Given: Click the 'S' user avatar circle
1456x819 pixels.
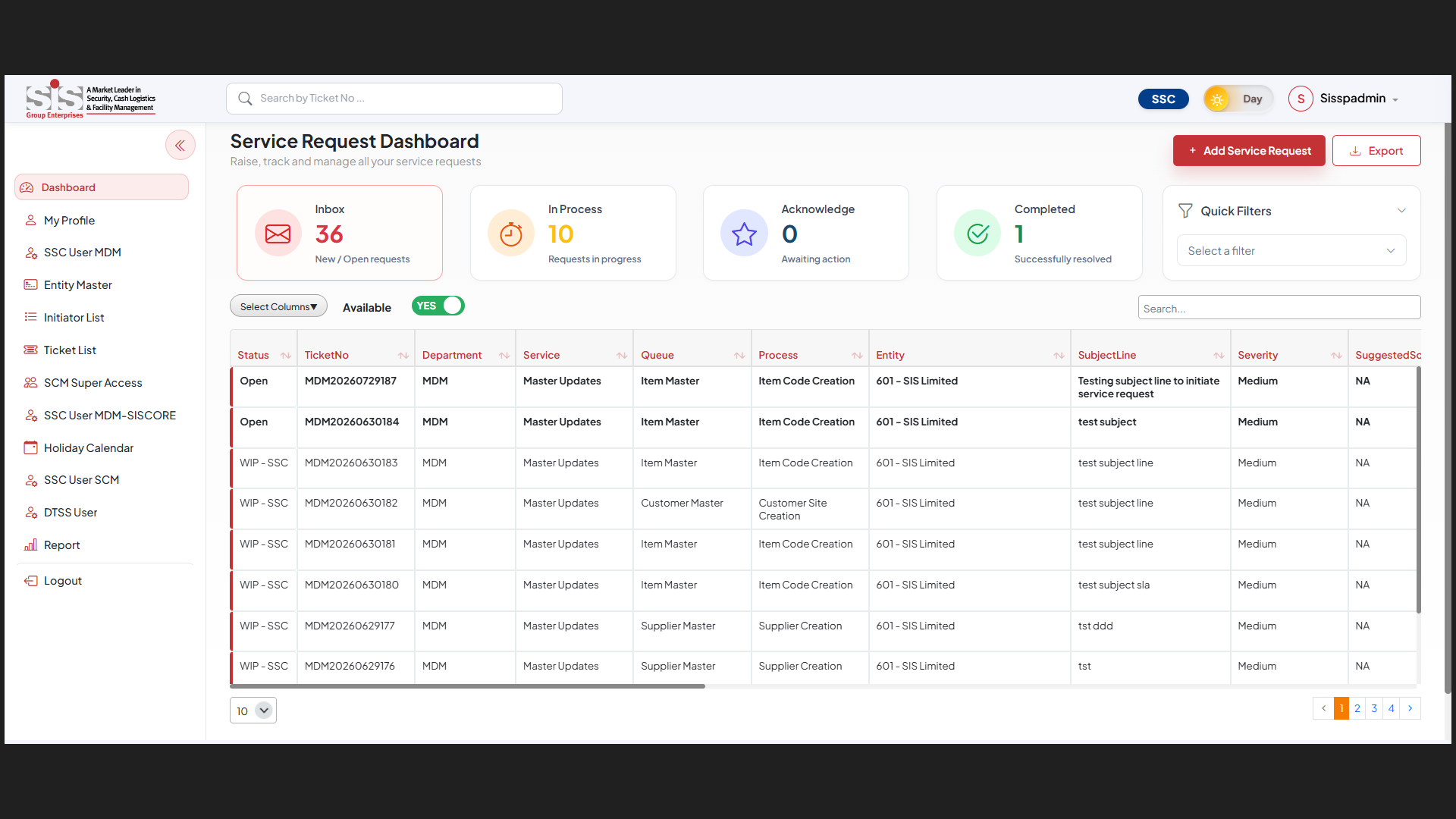Looking at the screenshot, I should tap(1301, 99).
